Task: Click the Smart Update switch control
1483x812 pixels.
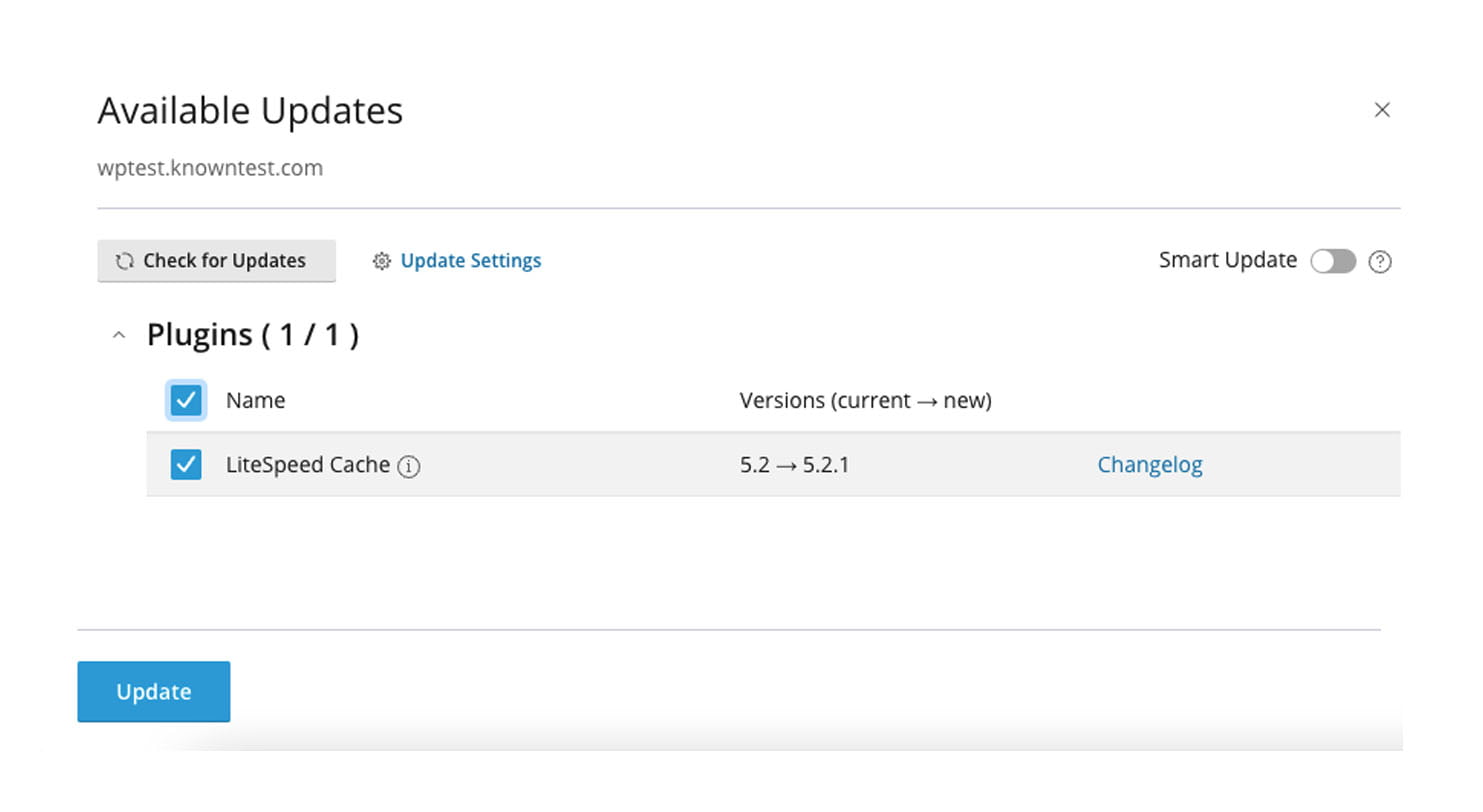Action: 1333,260
